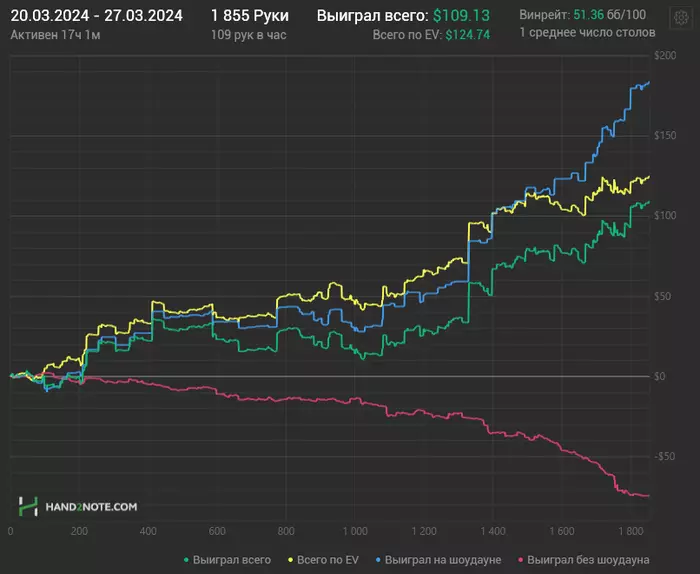Toggle the pink Выиграл без шоудауна legend series
The height and width of the screenshot is (574, 700).
pos(584,560)
